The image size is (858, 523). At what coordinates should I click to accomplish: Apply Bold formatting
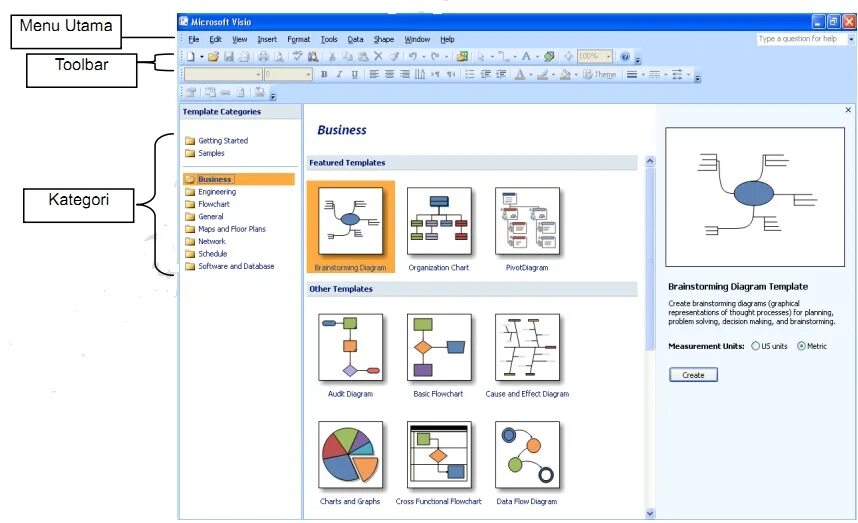[x=324, y=74]
